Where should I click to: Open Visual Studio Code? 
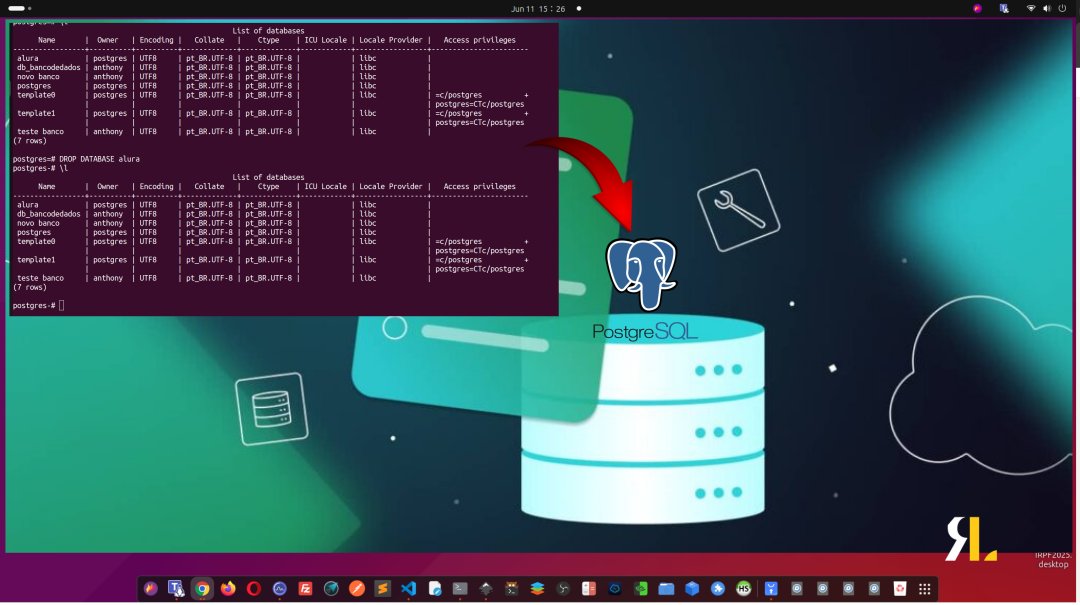click(x=407, y=589)
